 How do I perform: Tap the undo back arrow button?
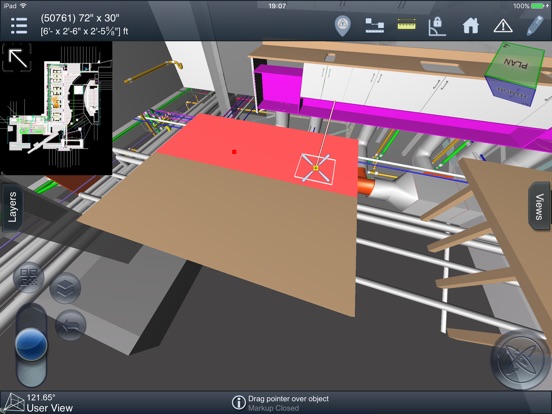[x=70, y=325]
